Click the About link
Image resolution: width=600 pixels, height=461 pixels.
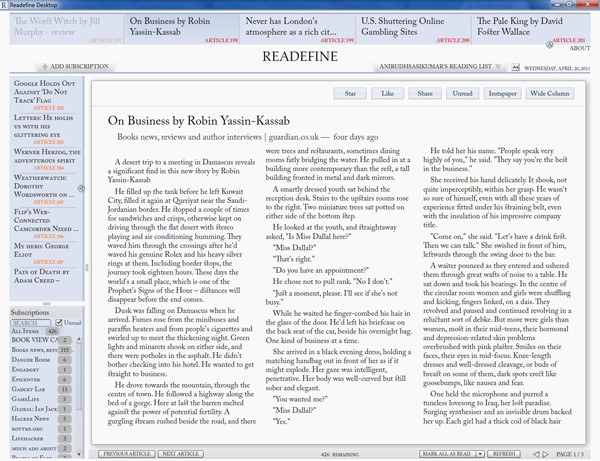point(580,48)
